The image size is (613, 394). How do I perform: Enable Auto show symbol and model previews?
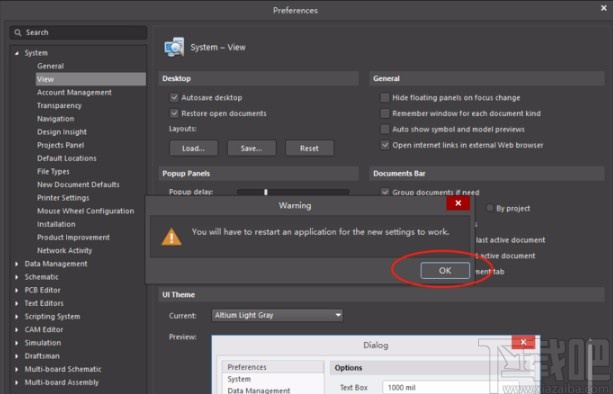(385, 129)
